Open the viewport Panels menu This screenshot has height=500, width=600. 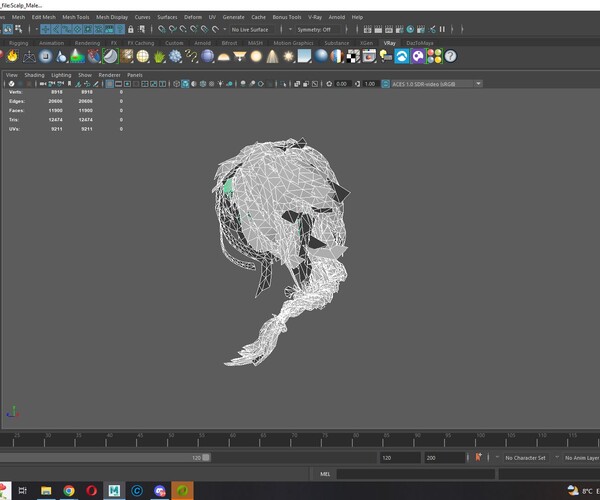135,75
